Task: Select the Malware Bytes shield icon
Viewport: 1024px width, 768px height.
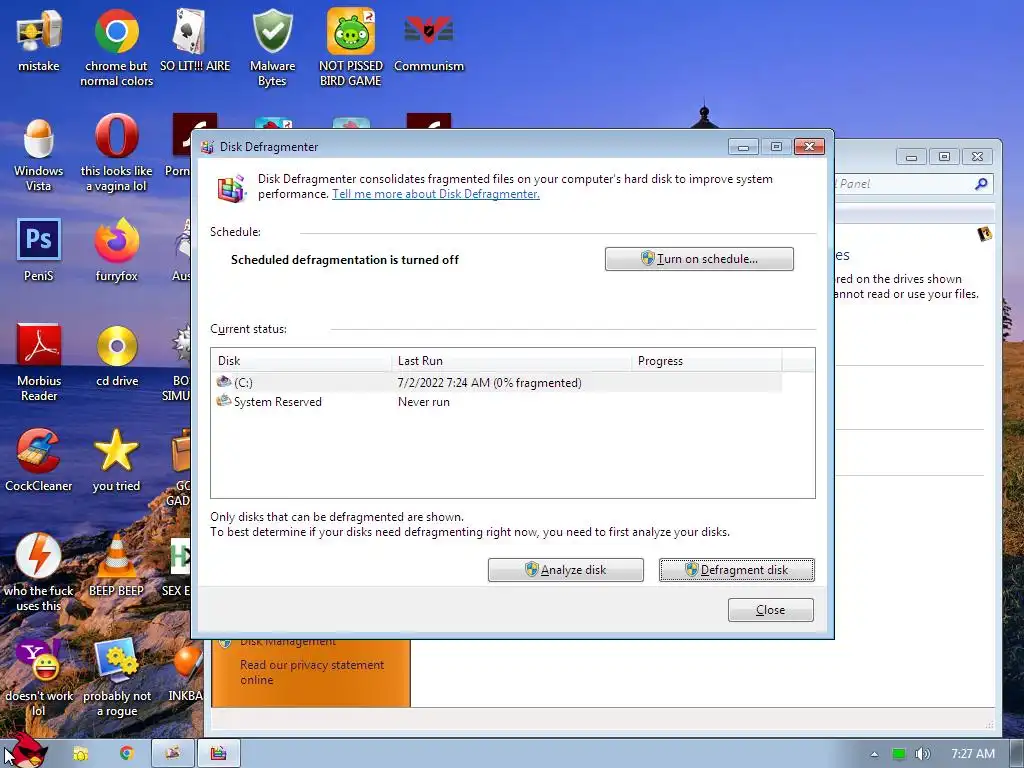Action: (272, 48)
